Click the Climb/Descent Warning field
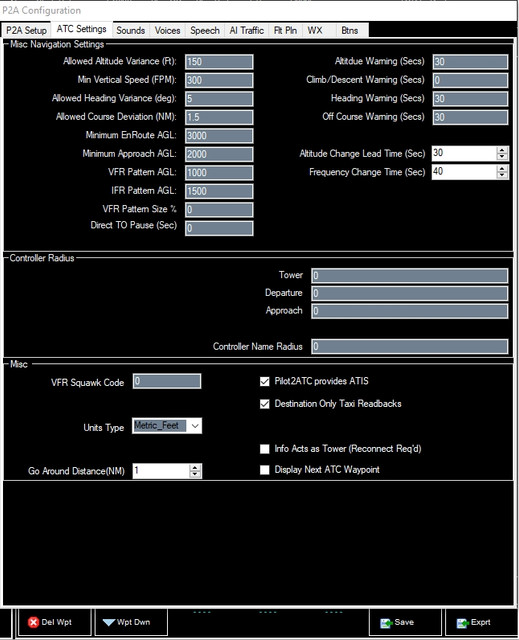The width and height of the screenshot is (519, 640). click(x=470, y=80)
